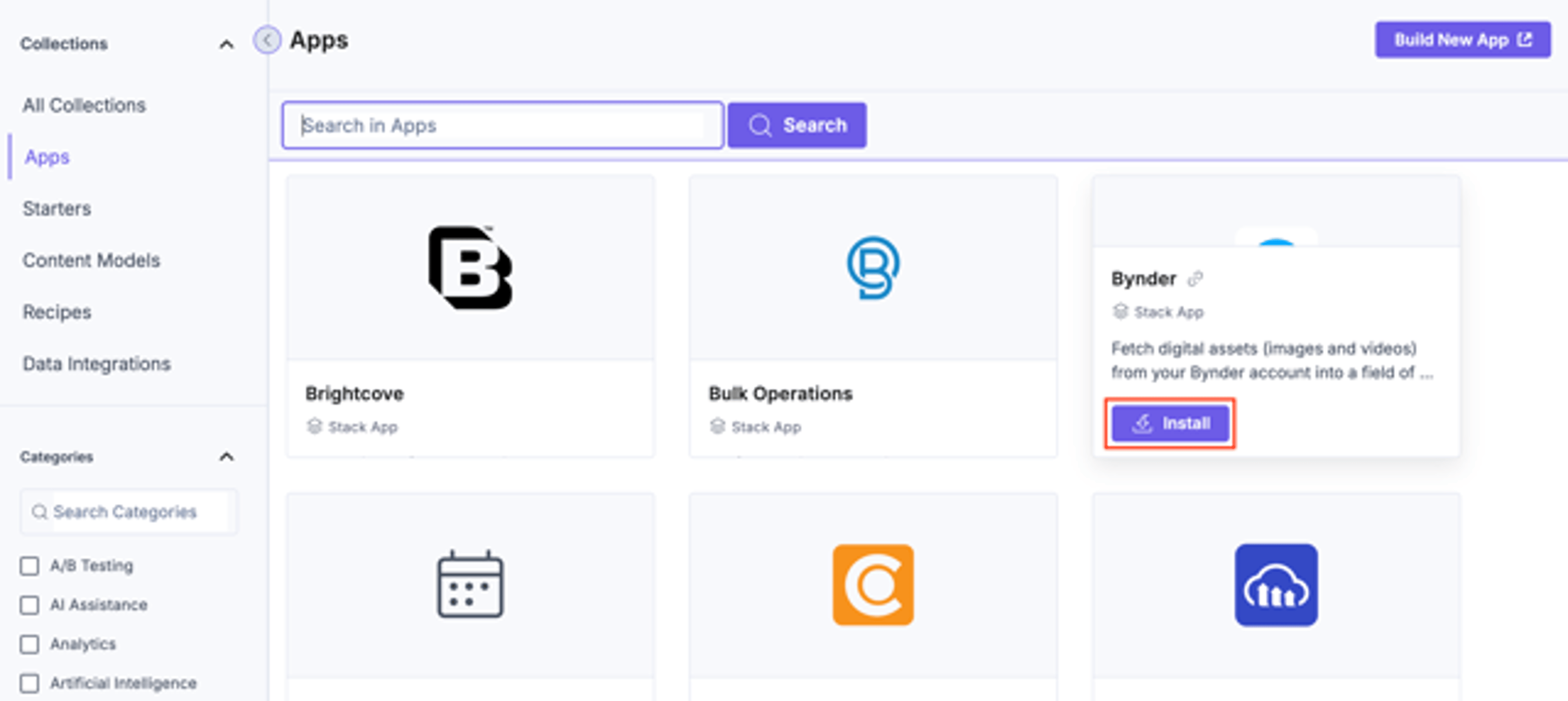
Task: Collapse the Categories section
Action: tap(226, 457)
